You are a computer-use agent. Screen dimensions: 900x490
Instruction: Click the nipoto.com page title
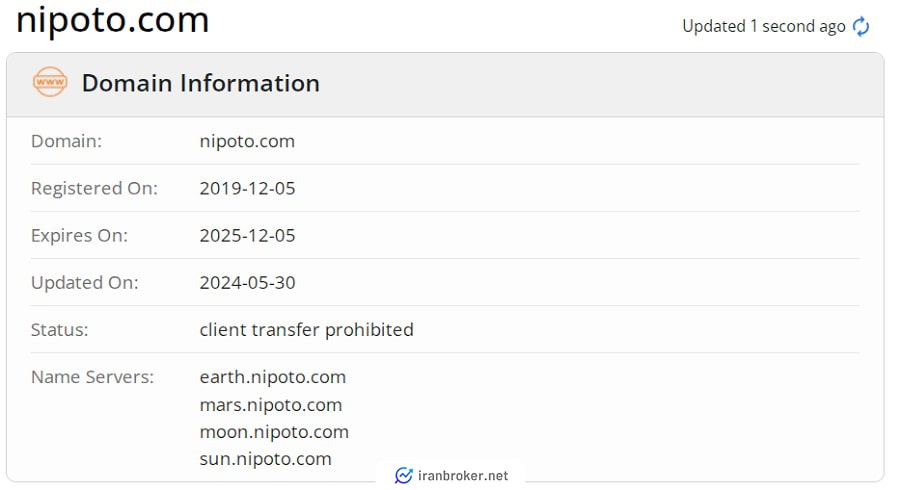pyautogui.click(x=112, y=19)
